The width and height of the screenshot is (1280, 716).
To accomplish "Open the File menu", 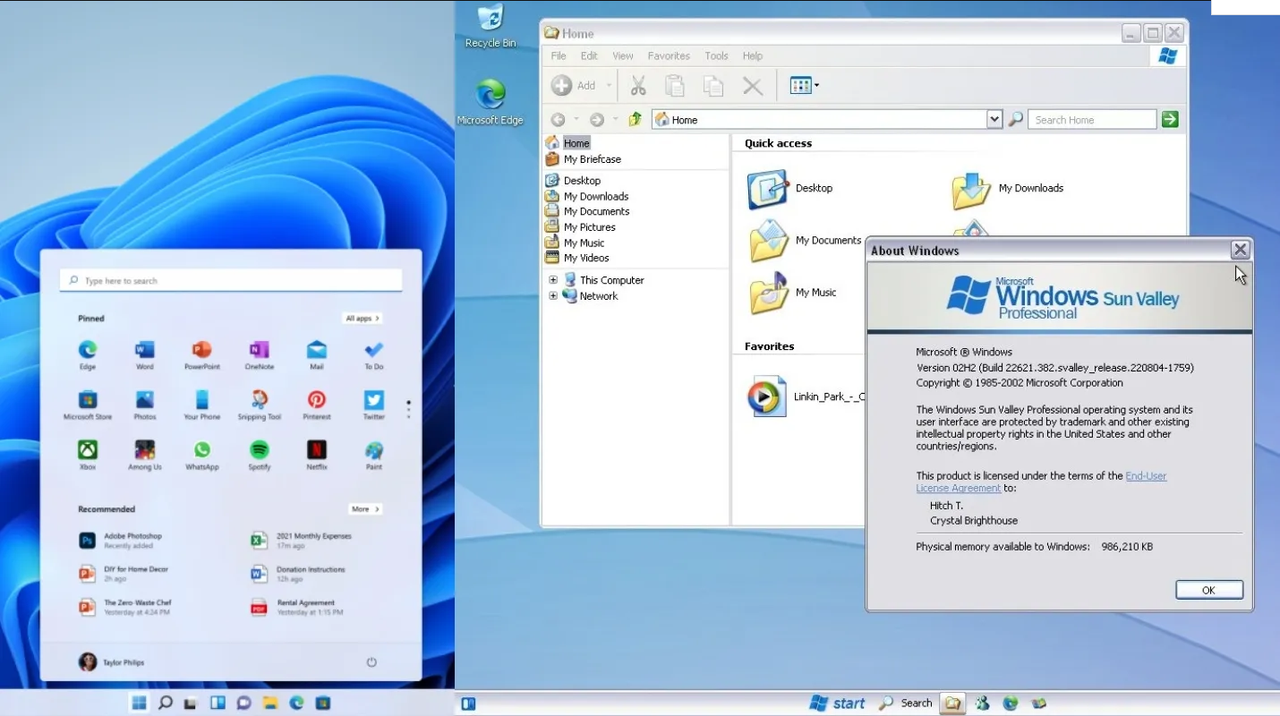I will pos(558,56).
